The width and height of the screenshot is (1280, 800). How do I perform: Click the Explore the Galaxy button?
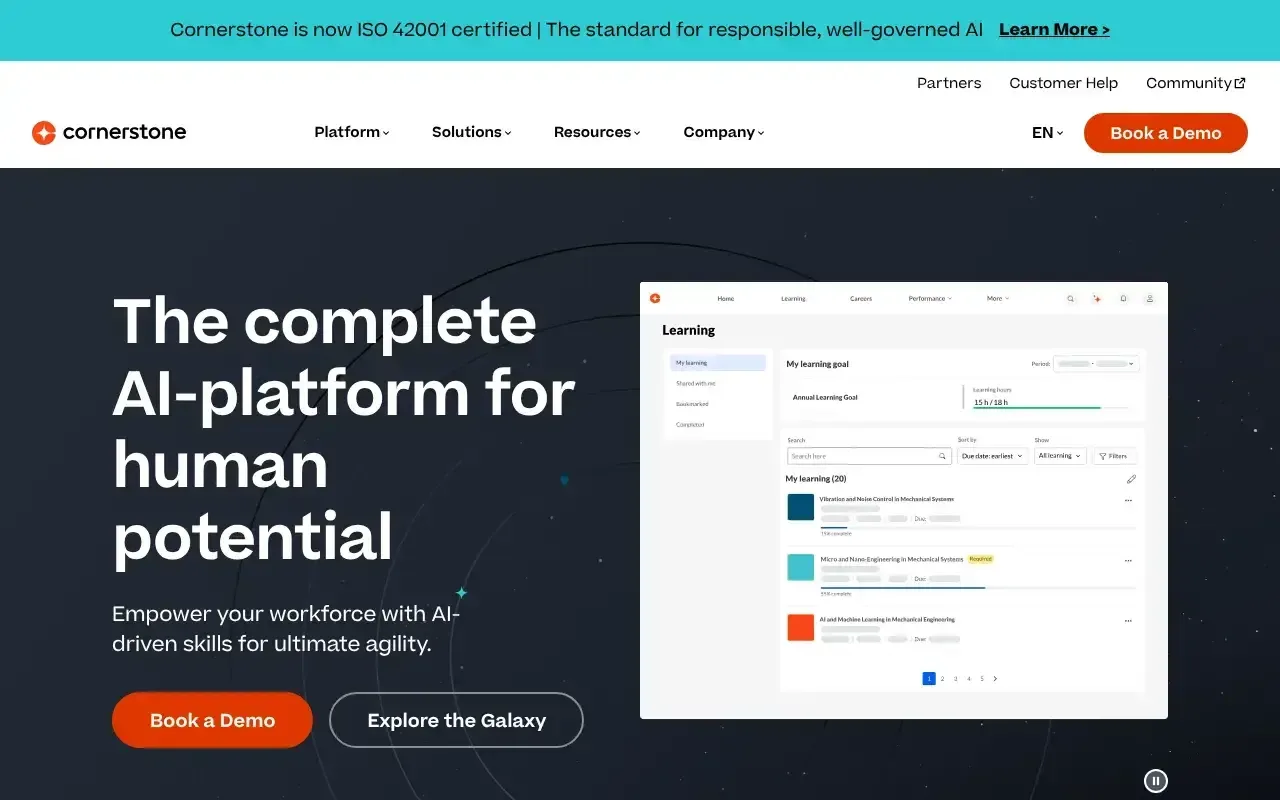[456, 720]
